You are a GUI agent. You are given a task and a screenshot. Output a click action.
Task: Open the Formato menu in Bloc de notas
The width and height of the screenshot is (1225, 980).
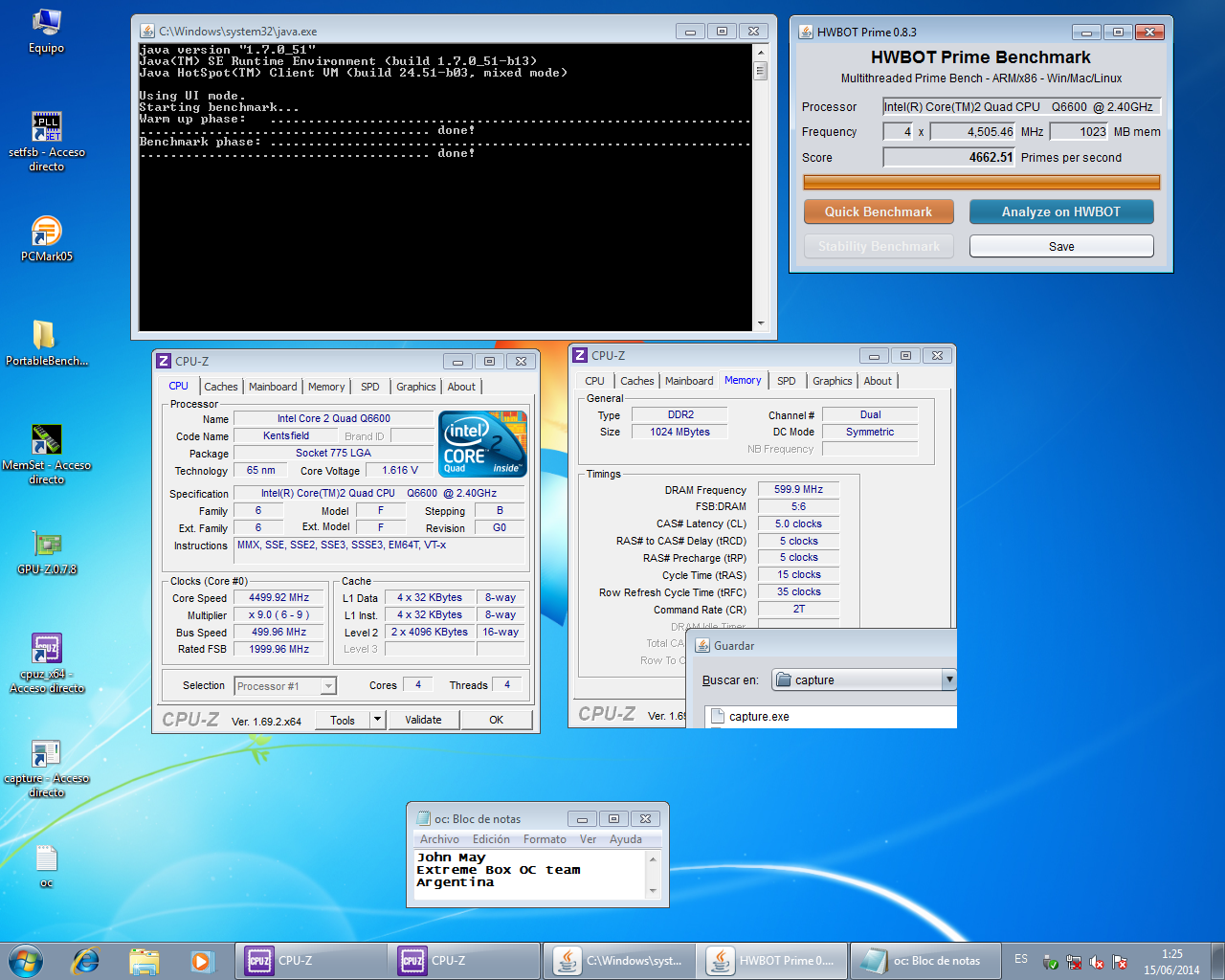point(545,839)
